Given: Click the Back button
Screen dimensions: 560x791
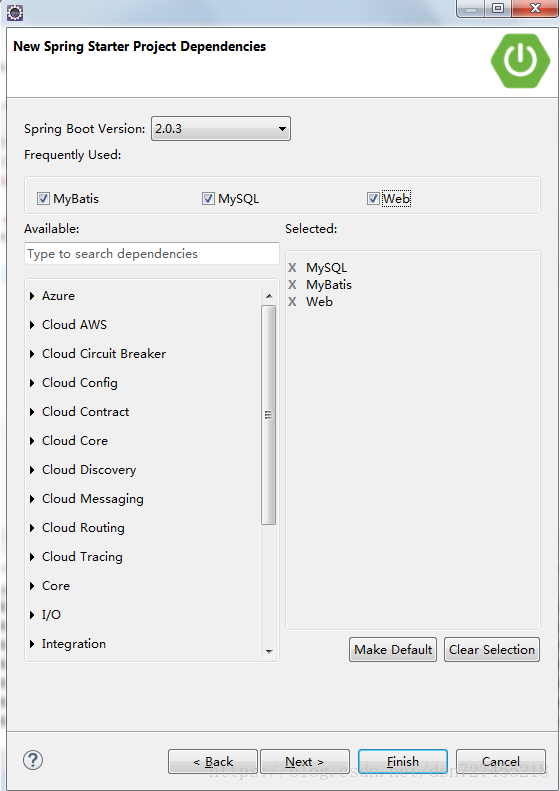Looking at the screenshot, I should [x=213, y=761].
